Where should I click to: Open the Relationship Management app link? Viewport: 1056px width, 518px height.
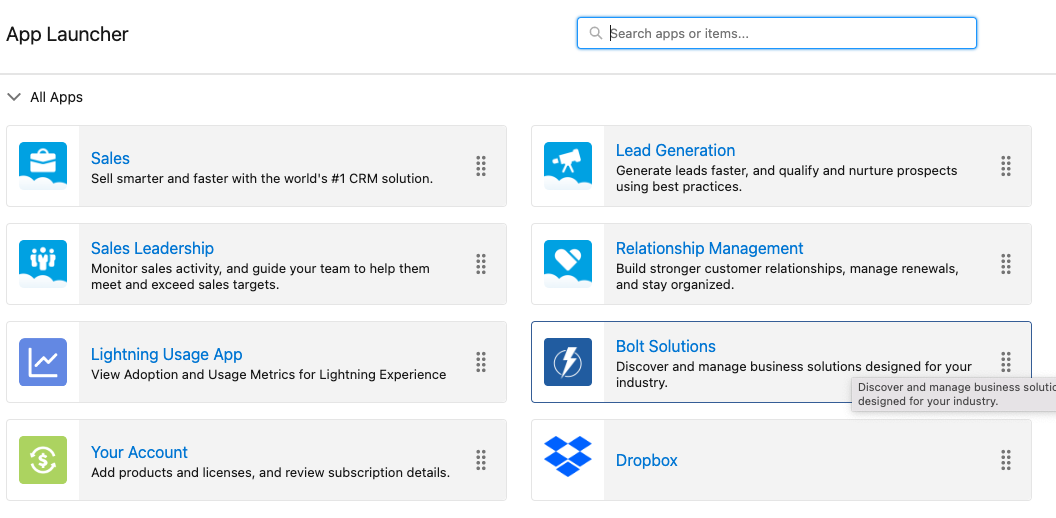click(x=710, y=249)
